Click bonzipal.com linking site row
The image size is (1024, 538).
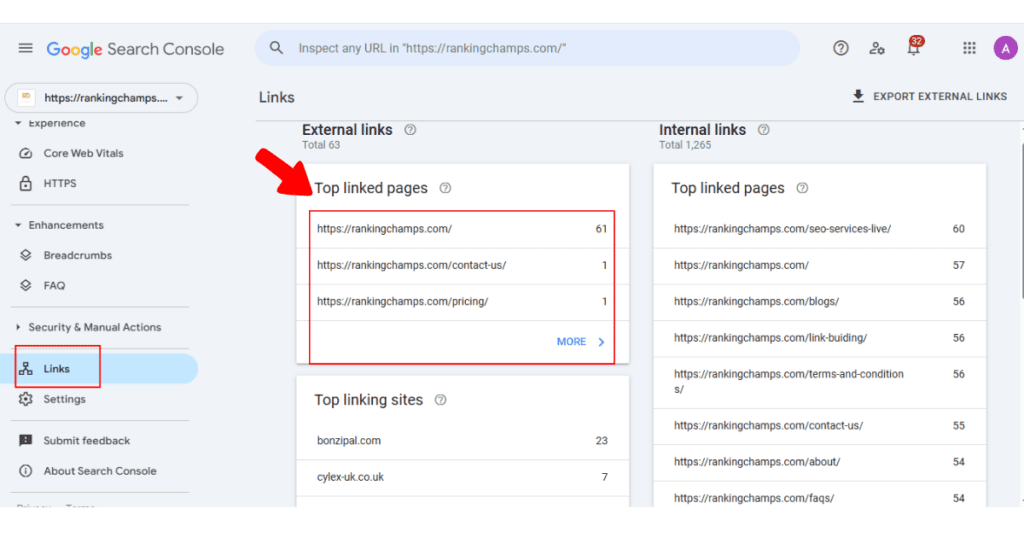(x=462, y=441)
